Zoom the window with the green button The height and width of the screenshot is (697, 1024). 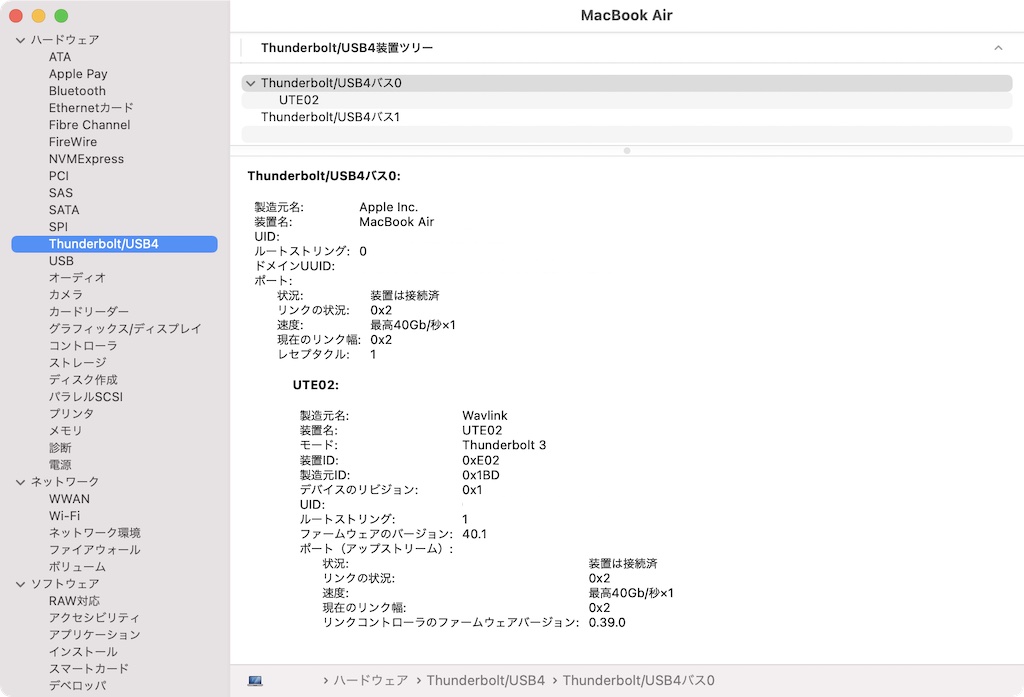tap(61, 16)
